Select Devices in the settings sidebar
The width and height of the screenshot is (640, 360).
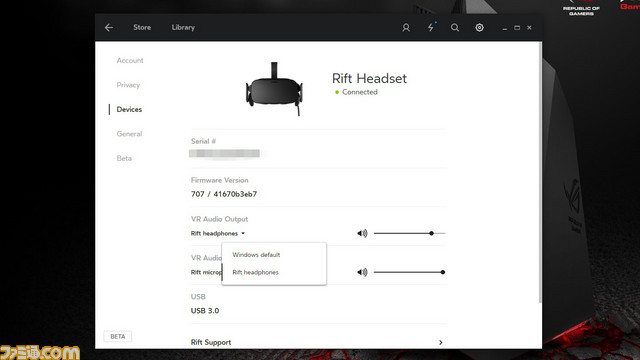pyautogui.click(x=129, y=109)
